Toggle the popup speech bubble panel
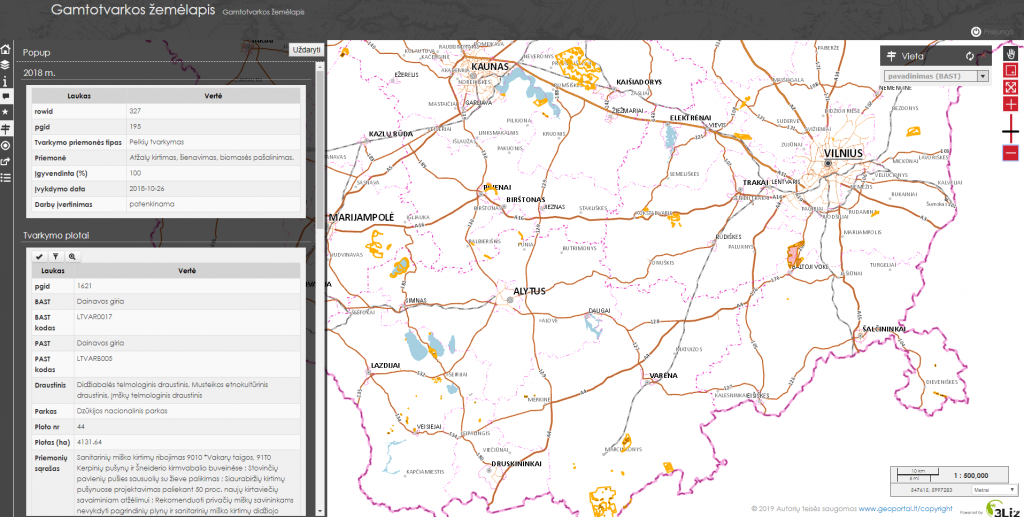Viewport: 1024px width, 517px height. click(6, 97)
